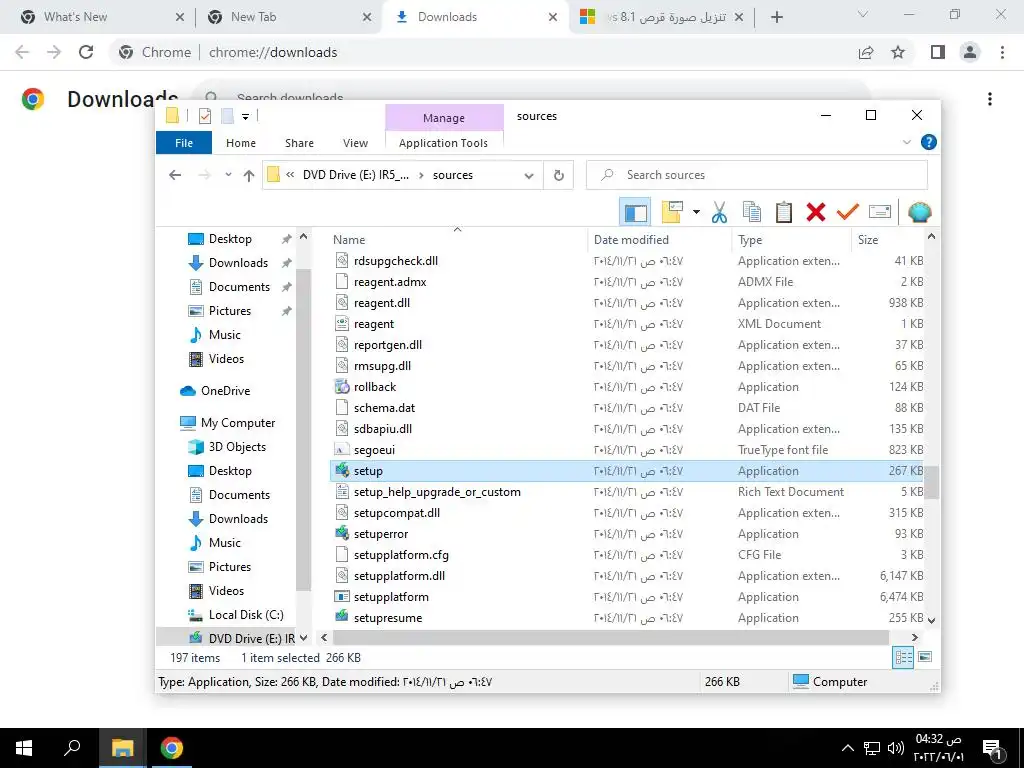Sort by Date modified column header
1024x768 pixels.
point(659,240)
